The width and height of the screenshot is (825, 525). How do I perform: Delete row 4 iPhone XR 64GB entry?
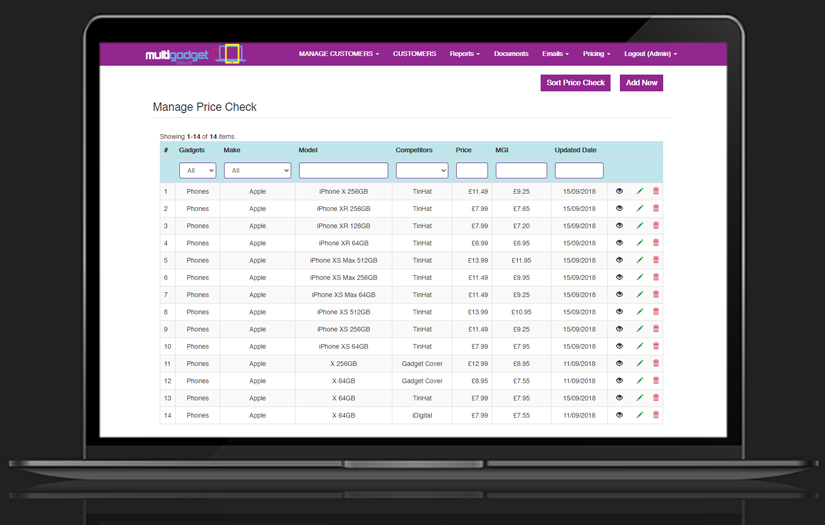pos(656,243)
